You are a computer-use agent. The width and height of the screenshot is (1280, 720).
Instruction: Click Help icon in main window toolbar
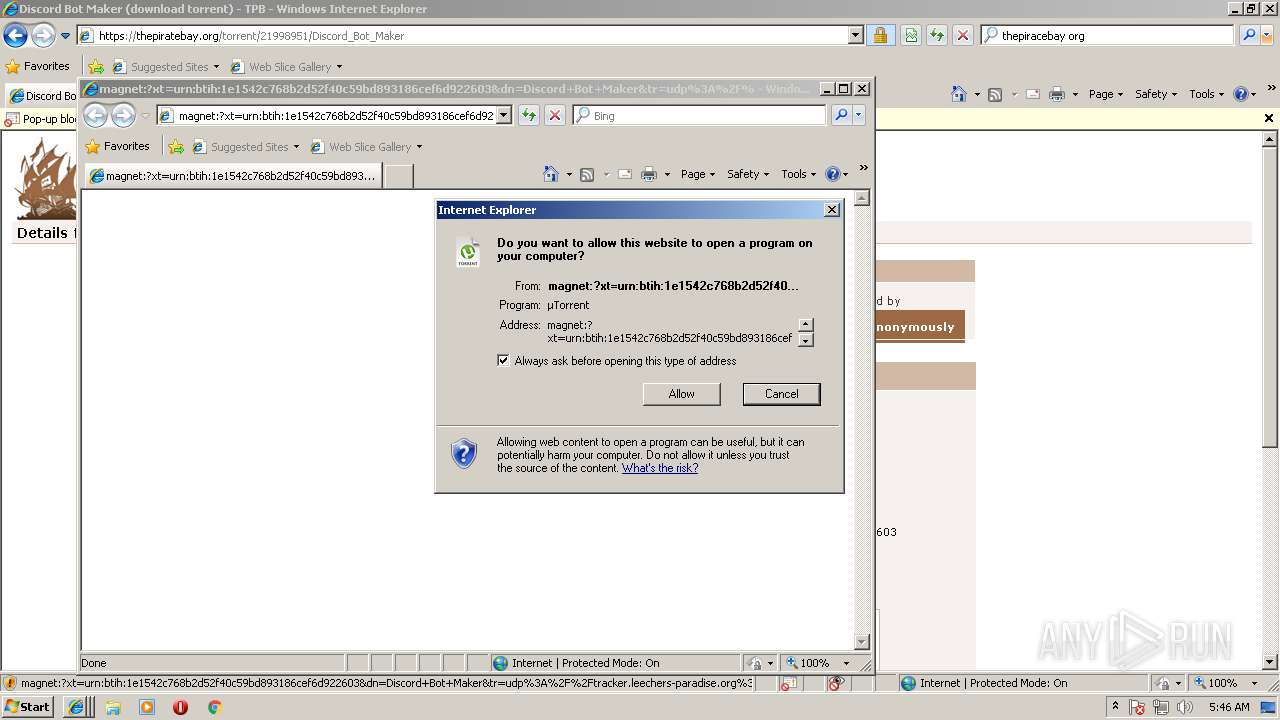[1241, 94]
